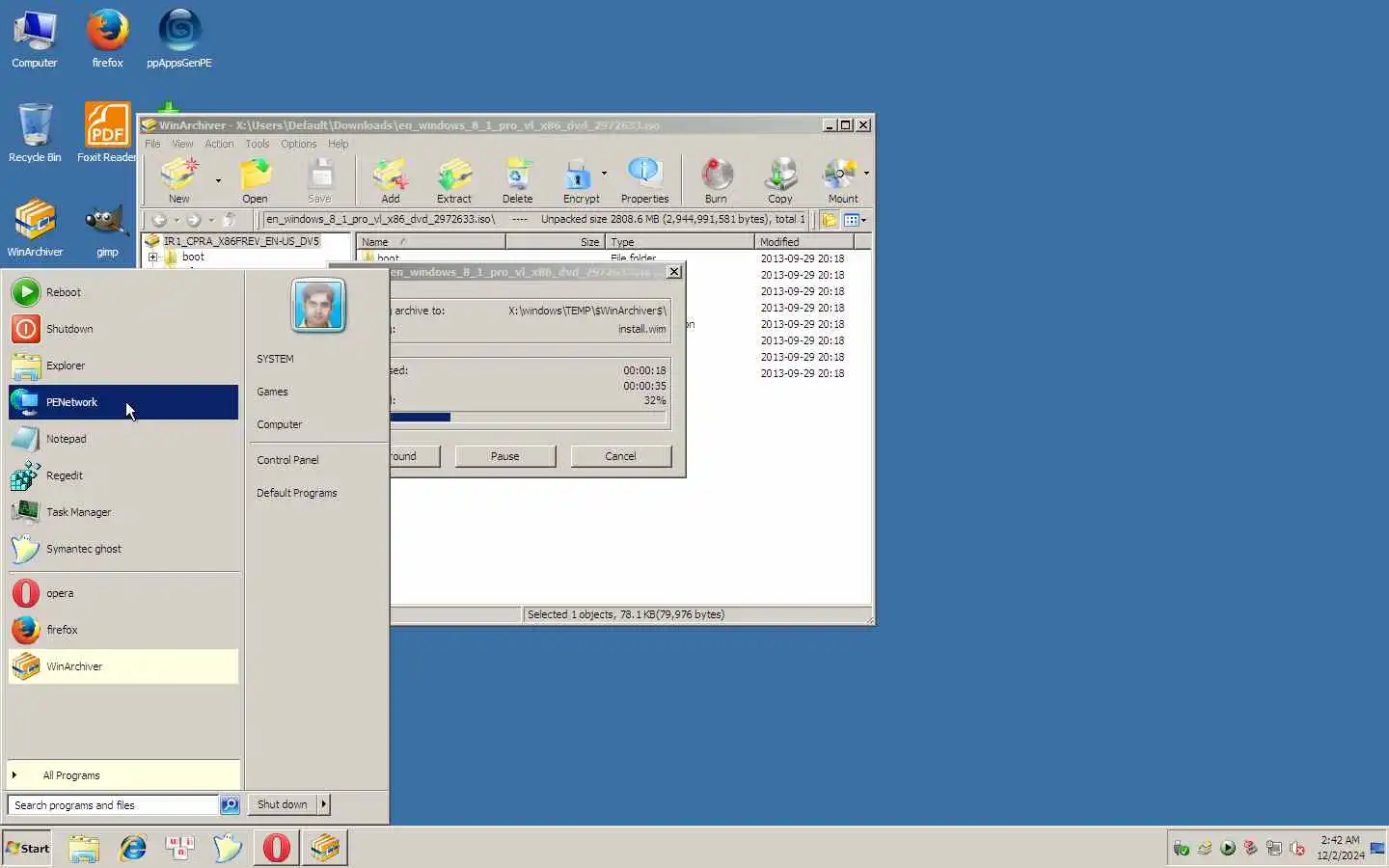Image resolution: width=1389 pixels, height=868 pixels.
Task: Click the user account picture
Action: pos(318,305)
